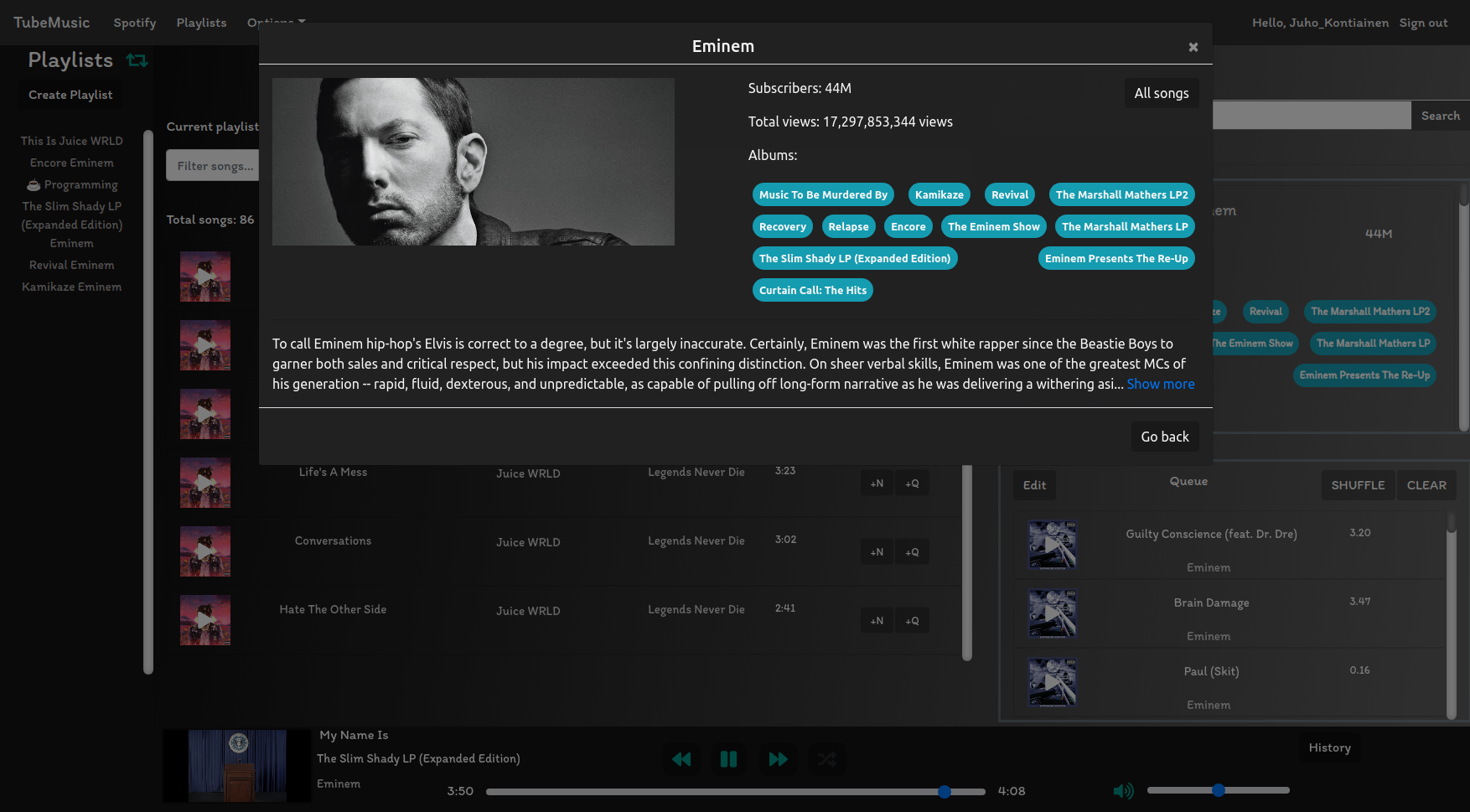Click the song list scrollbar
Viewport: 1470px width, 812px height.
(x=967, y=563)
